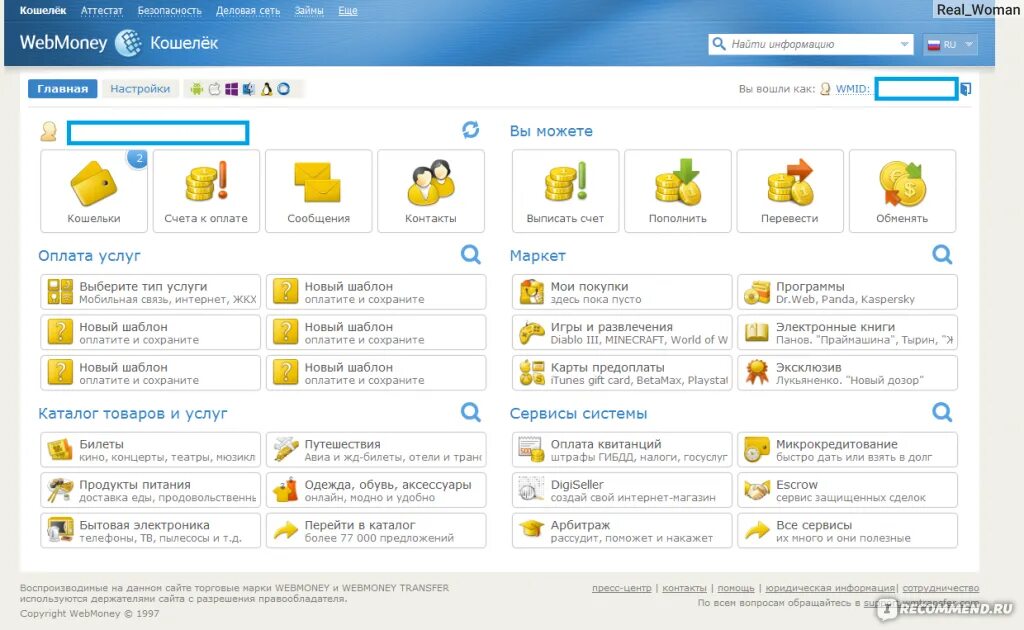Screen dimensions: 1024x630
Task: Open Кошелёк in top navigation
Action: tap(43, 10)
